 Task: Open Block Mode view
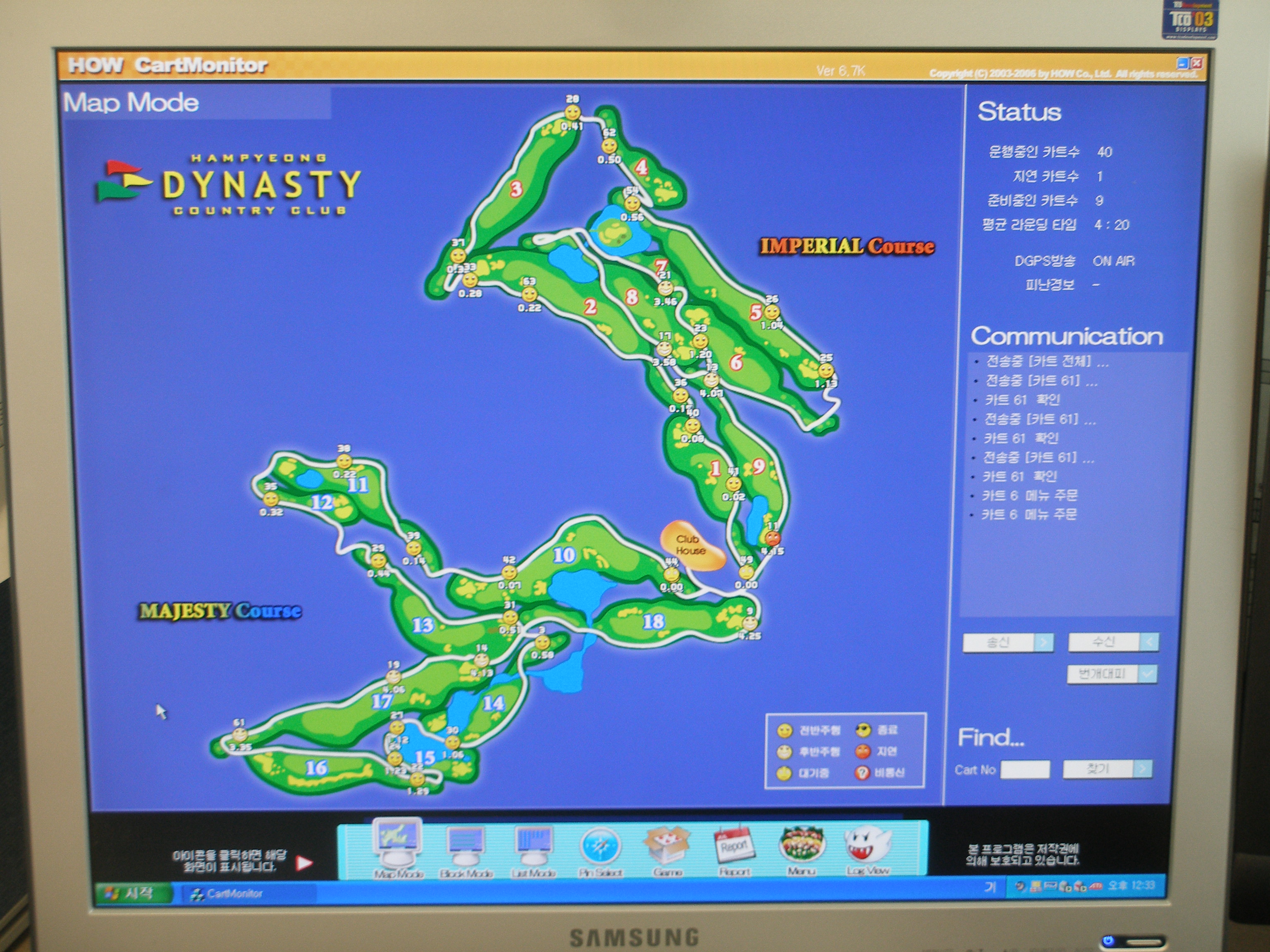click(x=466, y=852)
